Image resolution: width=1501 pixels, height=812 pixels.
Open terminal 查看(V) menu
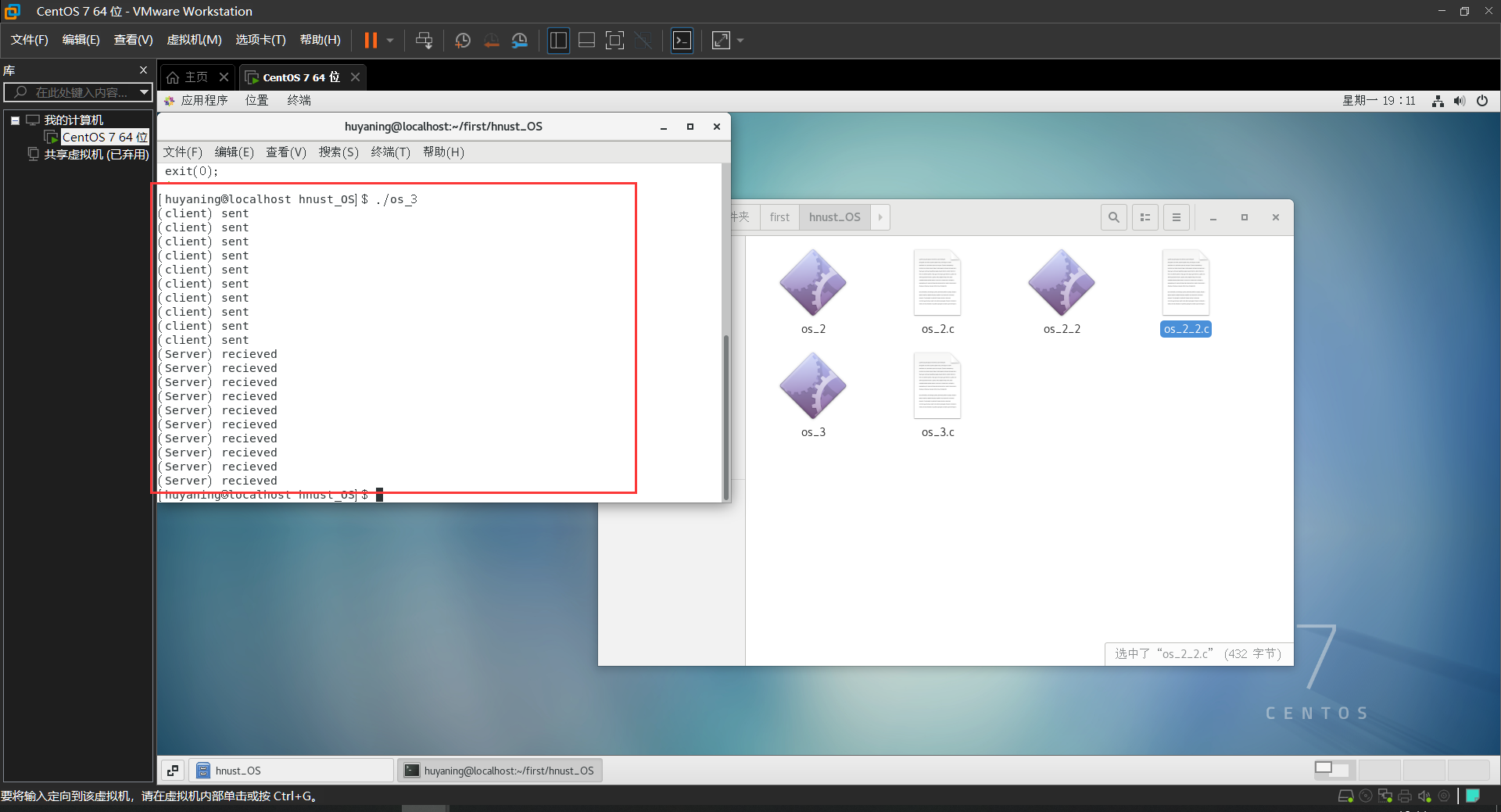click(x=286, y=152)
